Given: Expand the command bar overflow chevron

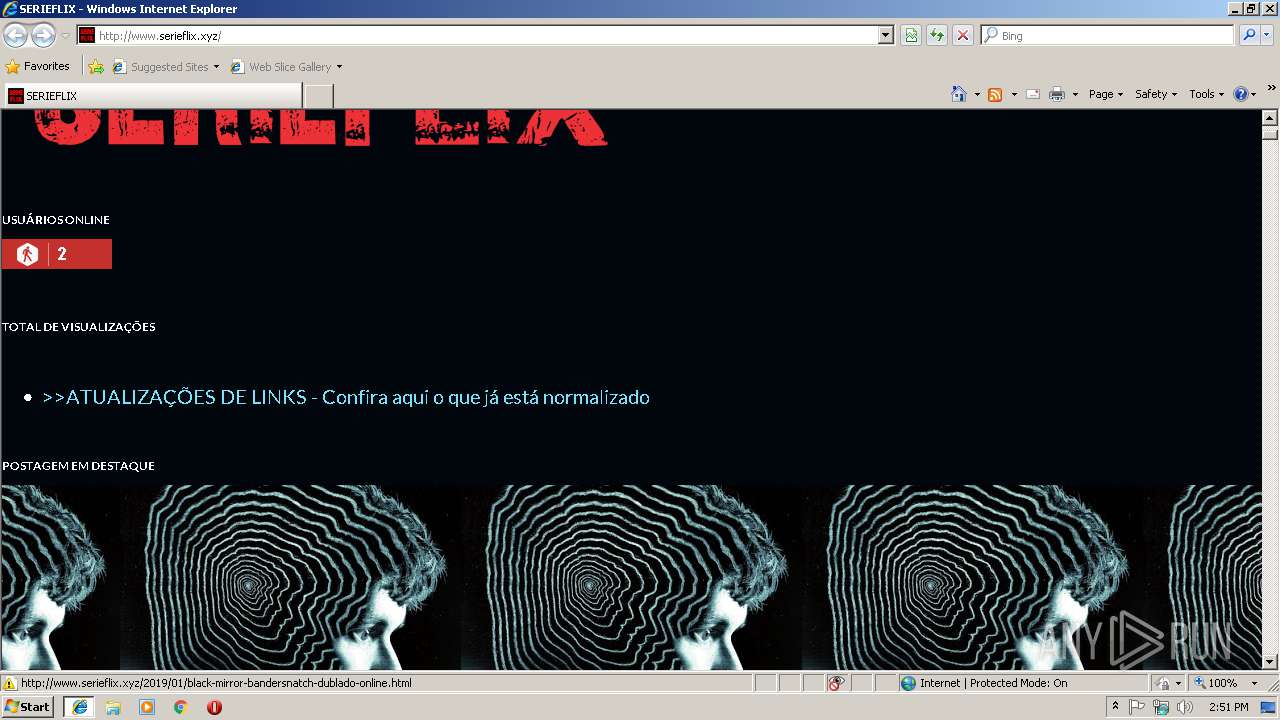Looking at the screenshot, I should [1272, 88].
